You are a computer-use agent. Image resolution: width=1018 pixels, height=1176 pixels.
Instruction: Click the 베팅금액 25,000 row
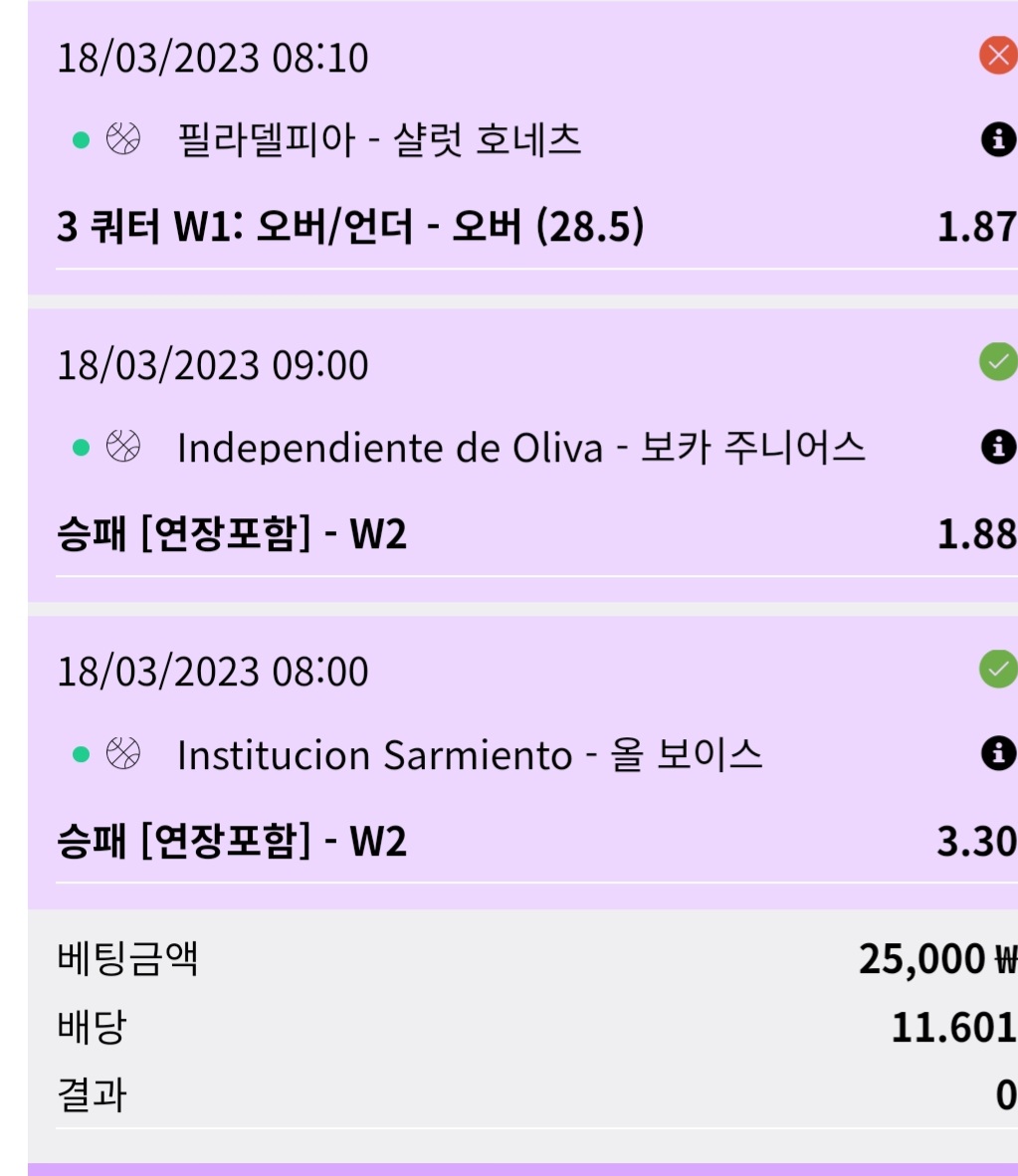click(x=536, y=958)
